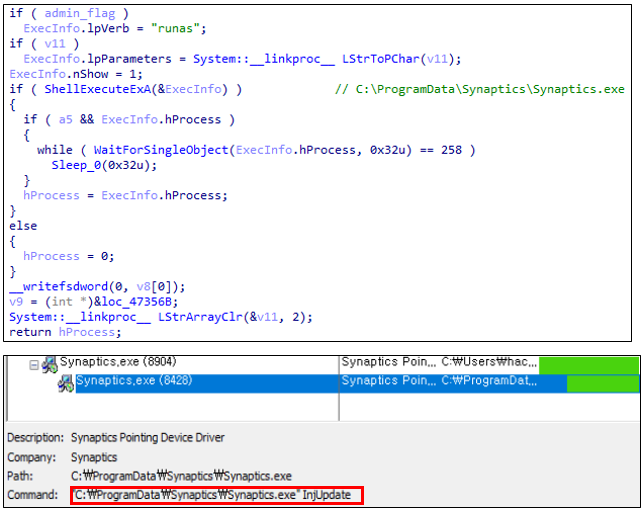Screen dimensions: 644x512
Task: Click the C:\Users\hac... path cell
Action: (x=489, y=362)
